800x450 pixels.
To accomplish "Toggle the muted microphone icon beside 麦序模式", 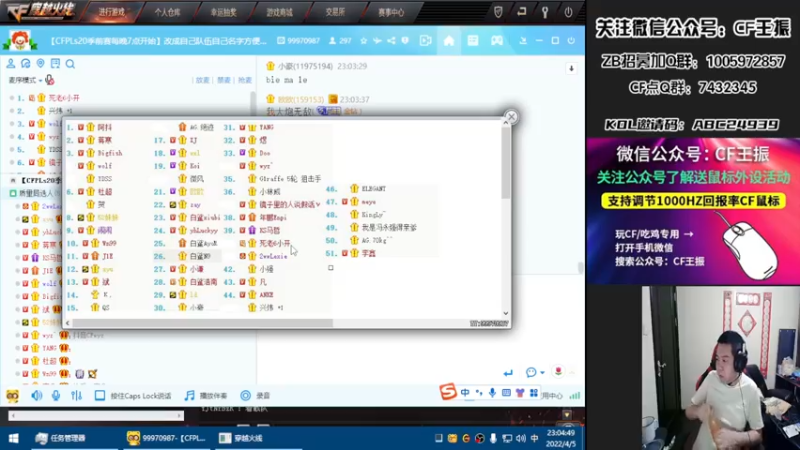I will click(x=49, y=80).
